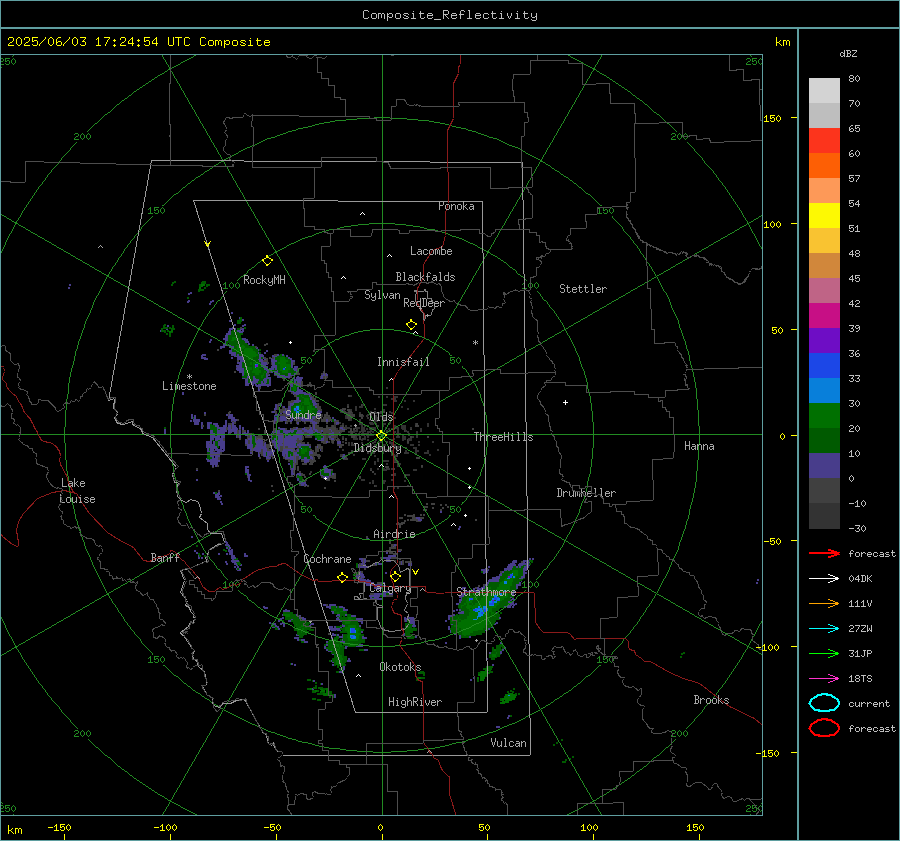Click the orange 111V arrow icon

click(x=824, y=603)
